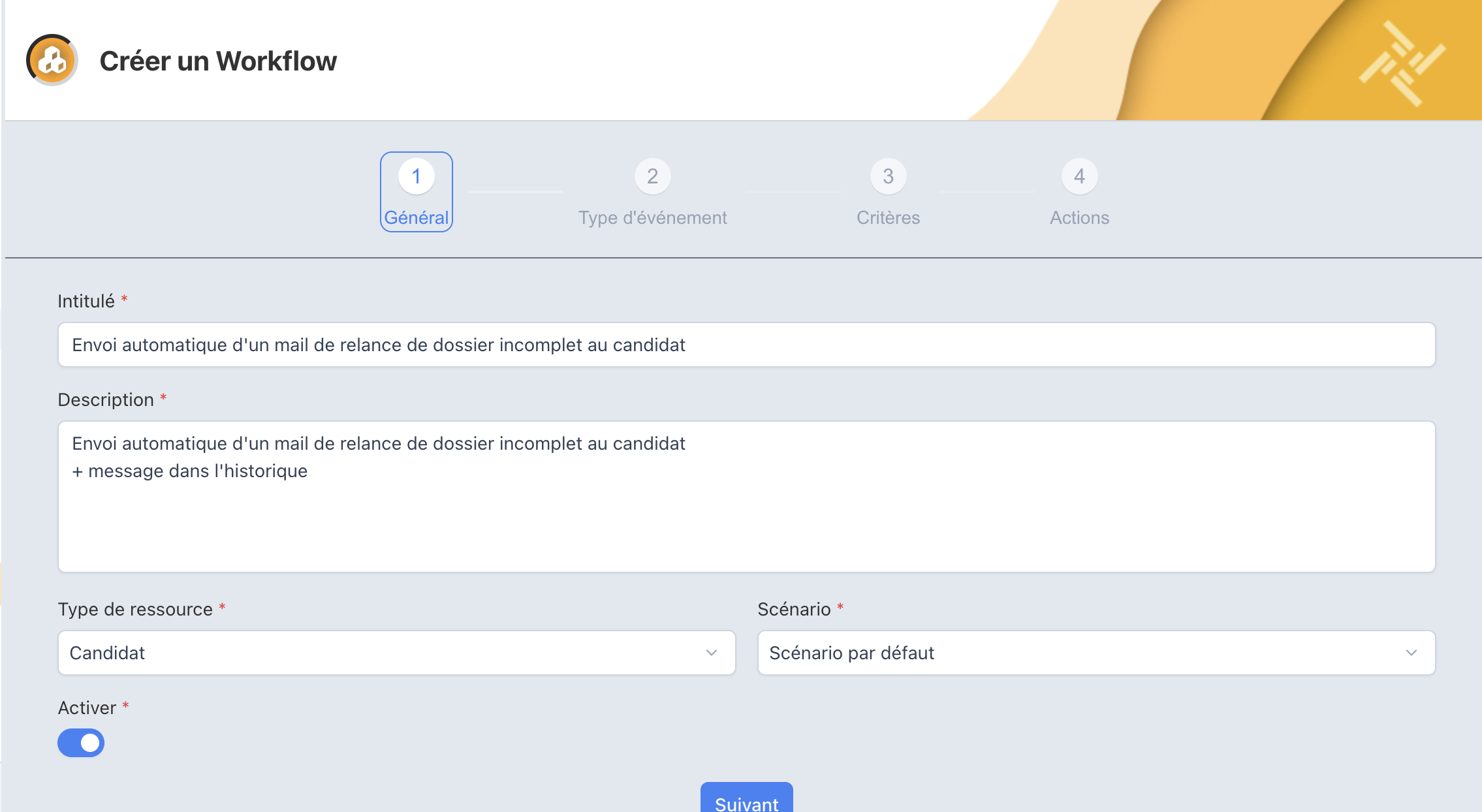Open the Type de ressource dropdown
The width and height of the screenshot is (1482, 812).
point(396,653)
